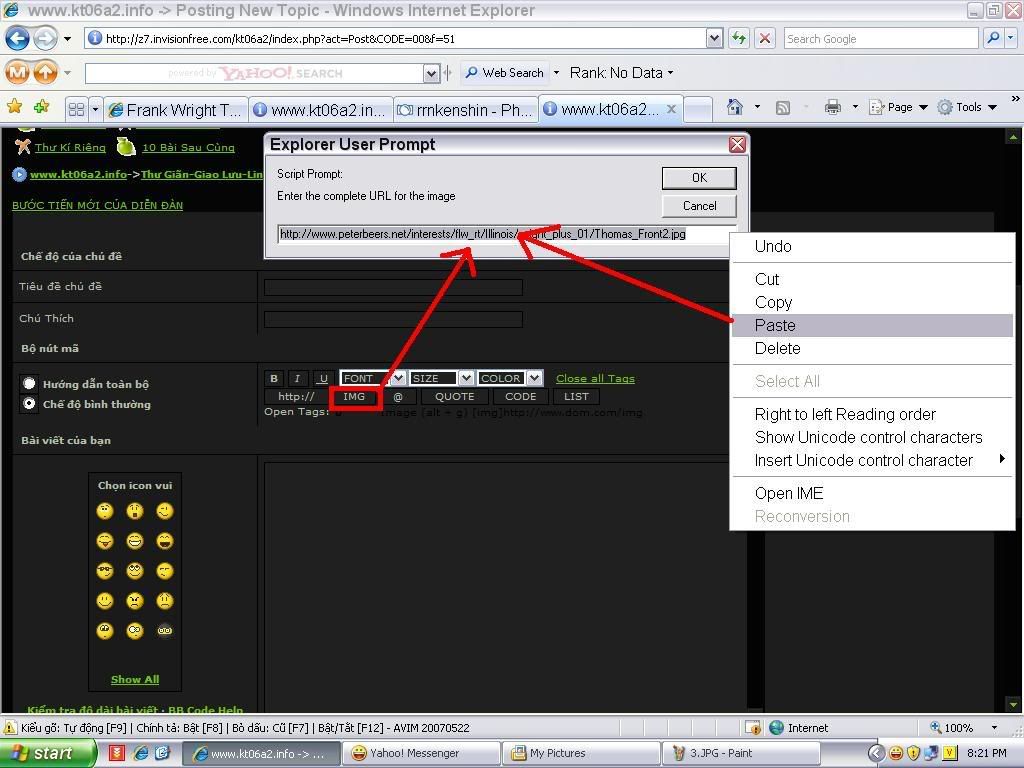Open 10 Bài Sau Cùng link

(x=188, y=147)
